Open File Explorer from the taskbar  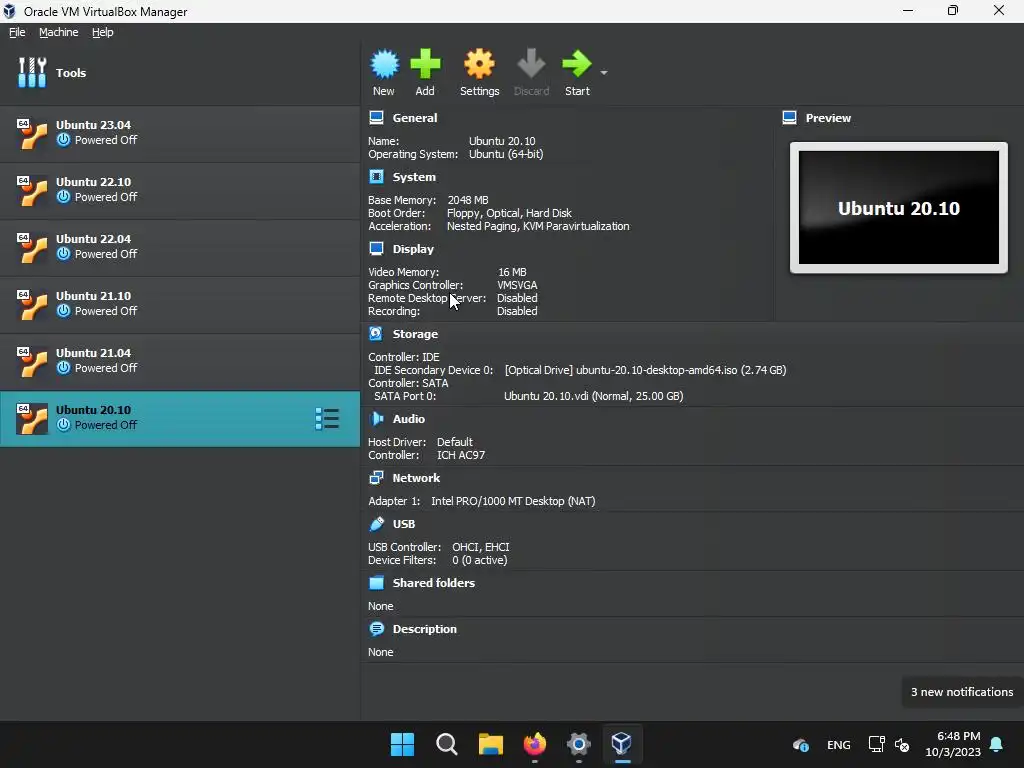[x=490, y=744]
